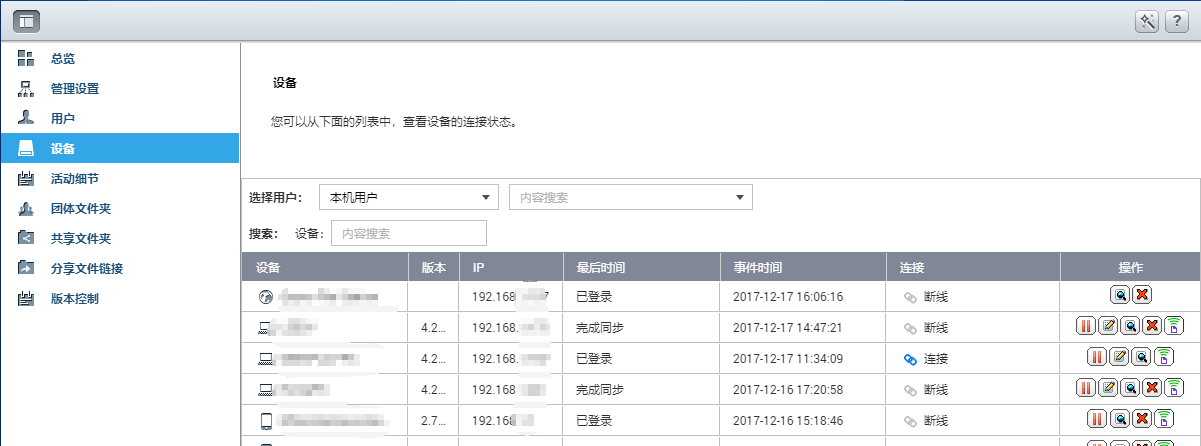Edit the device with event time 11:34:09
The image size is (1201, 446).
pos(1119,358)
